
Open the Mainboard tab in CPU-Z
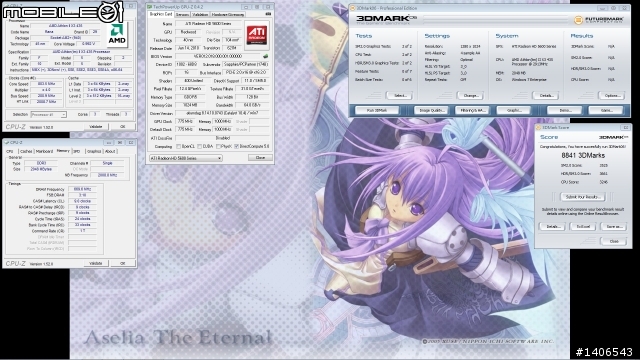44,151
